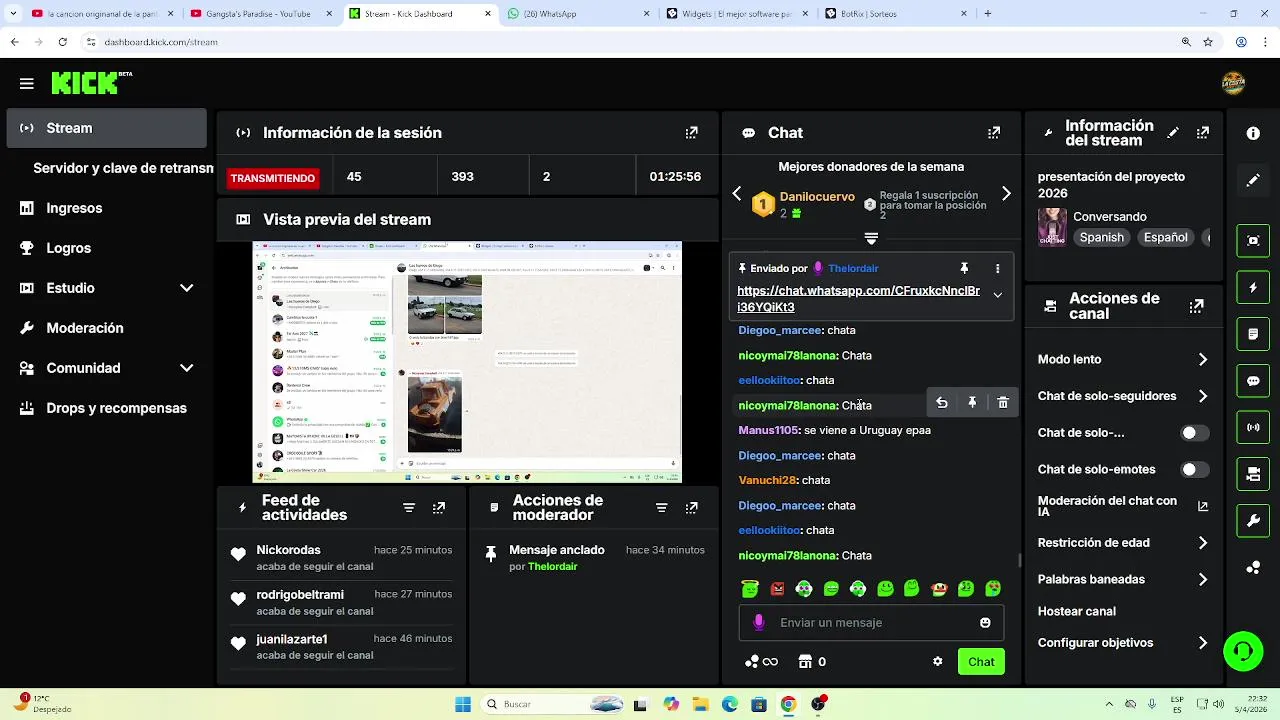1280x720 pixels.
Task: Open options menu on pinned message
Action: [997, 269]
